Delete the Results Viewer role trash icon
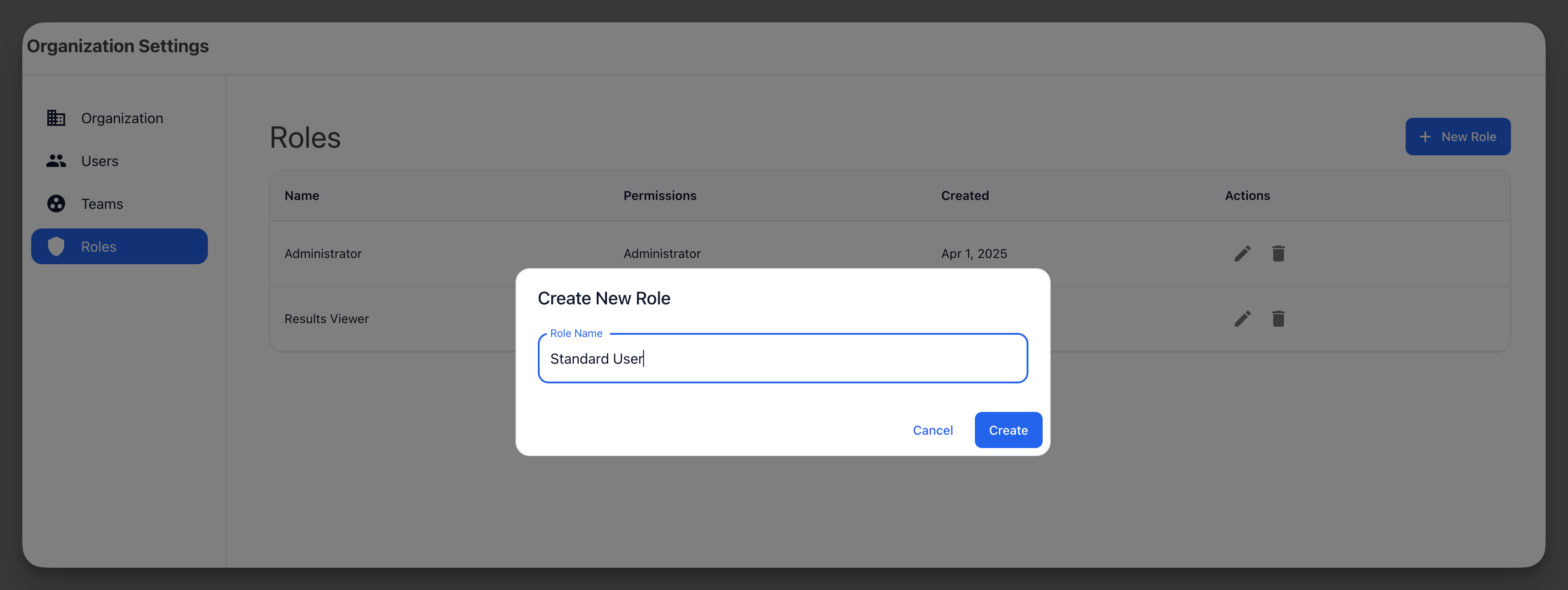 tap(1278, 319)
